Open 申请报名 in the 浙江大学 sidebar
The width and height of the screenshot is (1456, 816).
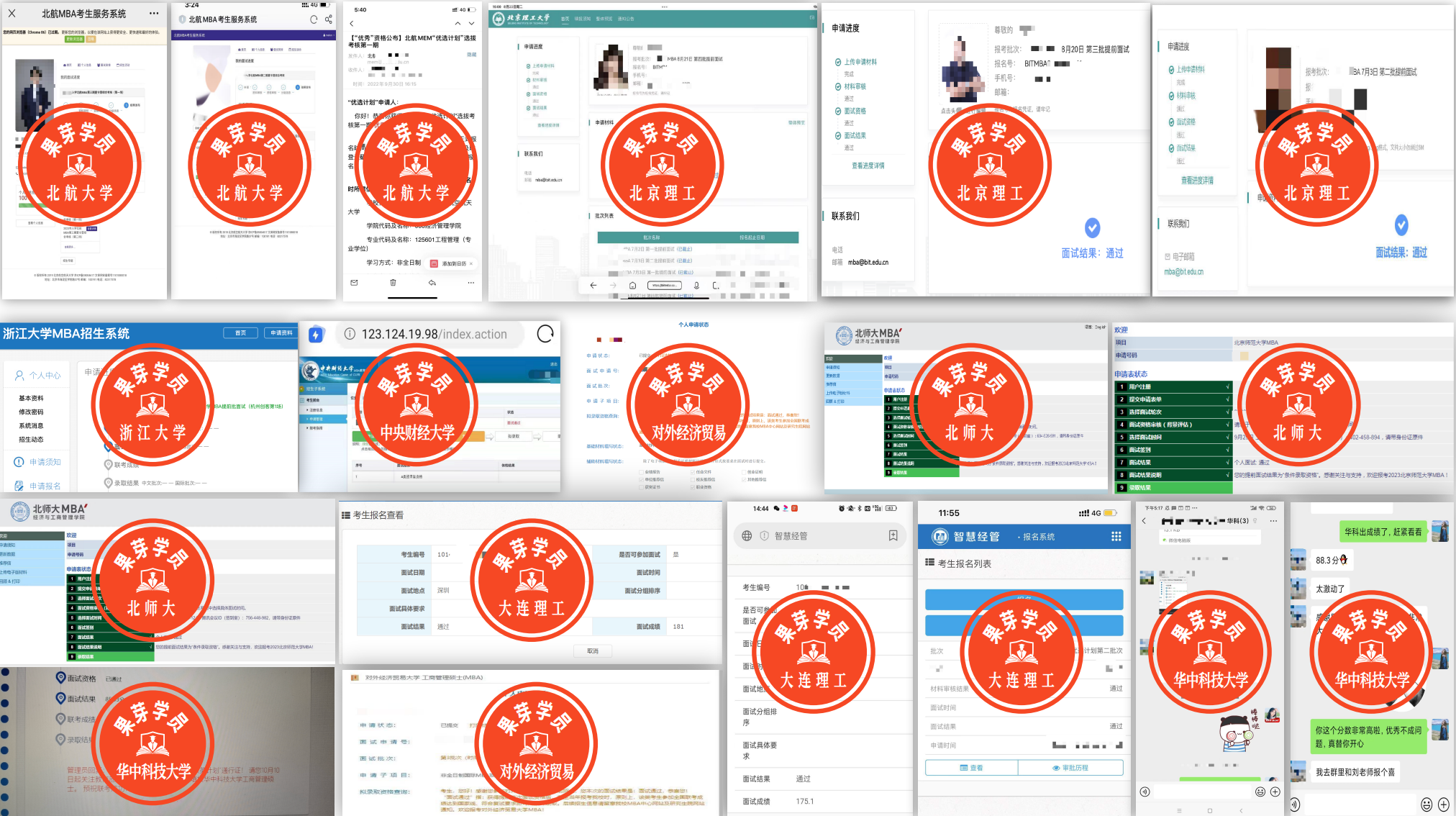tap(37, 486)
